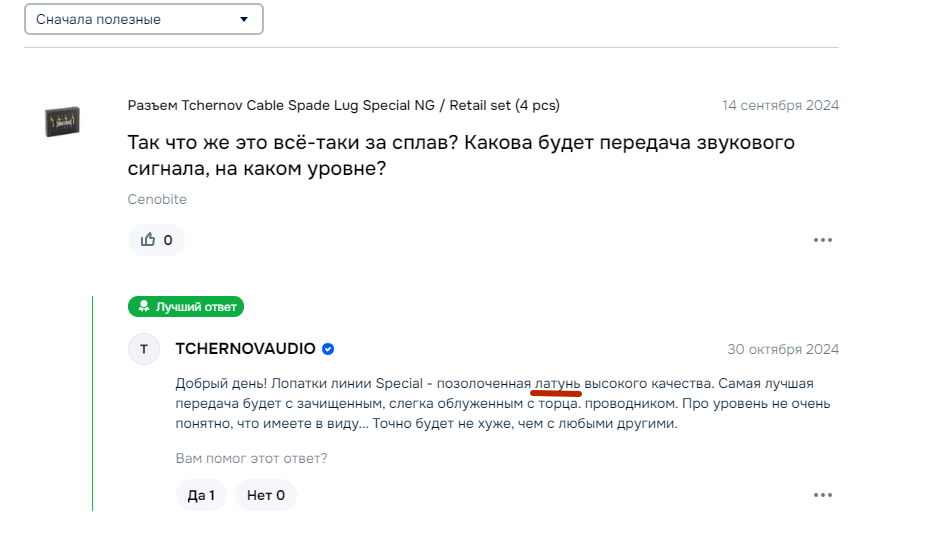Click the round "T" avatar icon
The image size is (951, 549).
point(144,349)
